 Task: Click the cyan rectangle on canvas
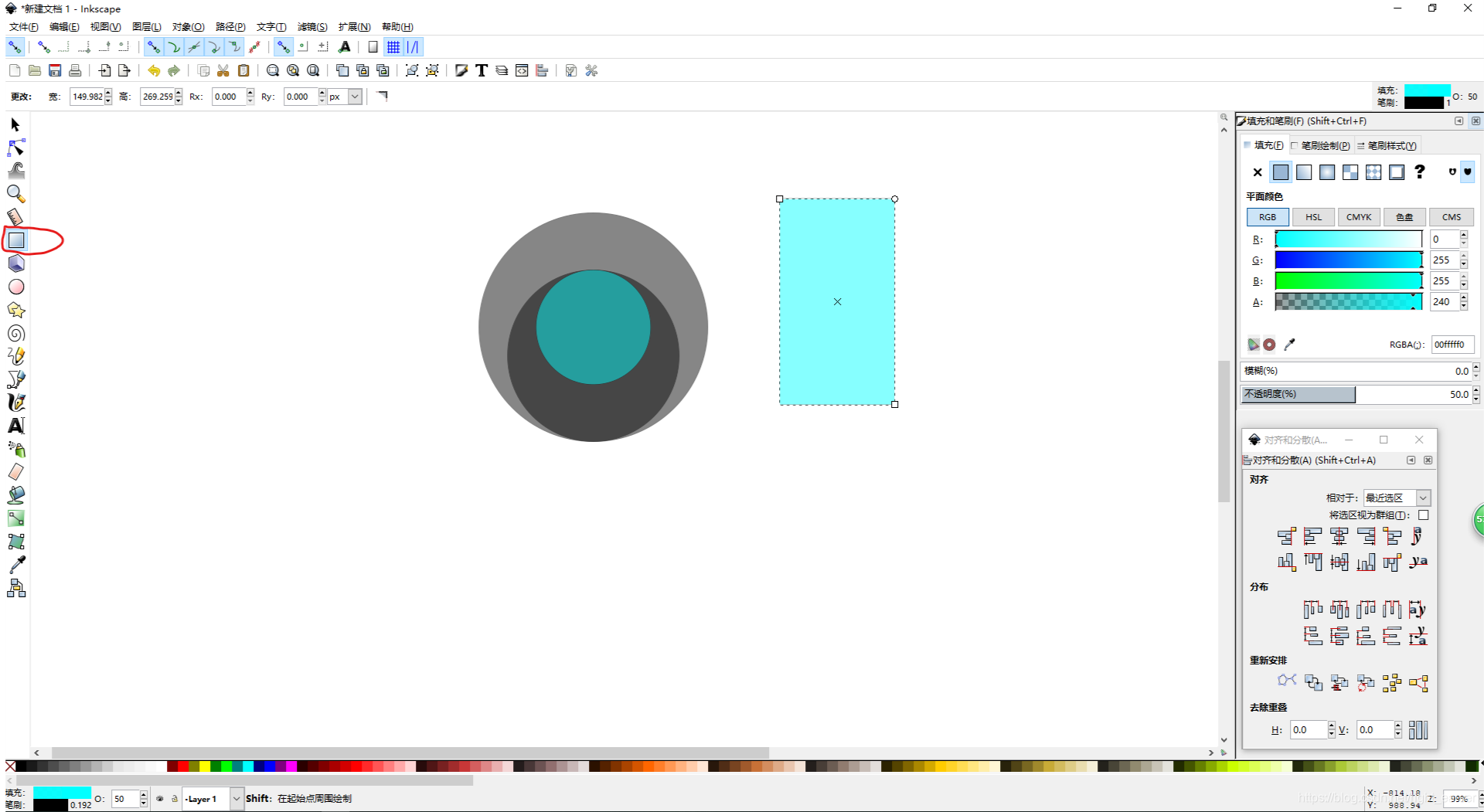[837, 302]
